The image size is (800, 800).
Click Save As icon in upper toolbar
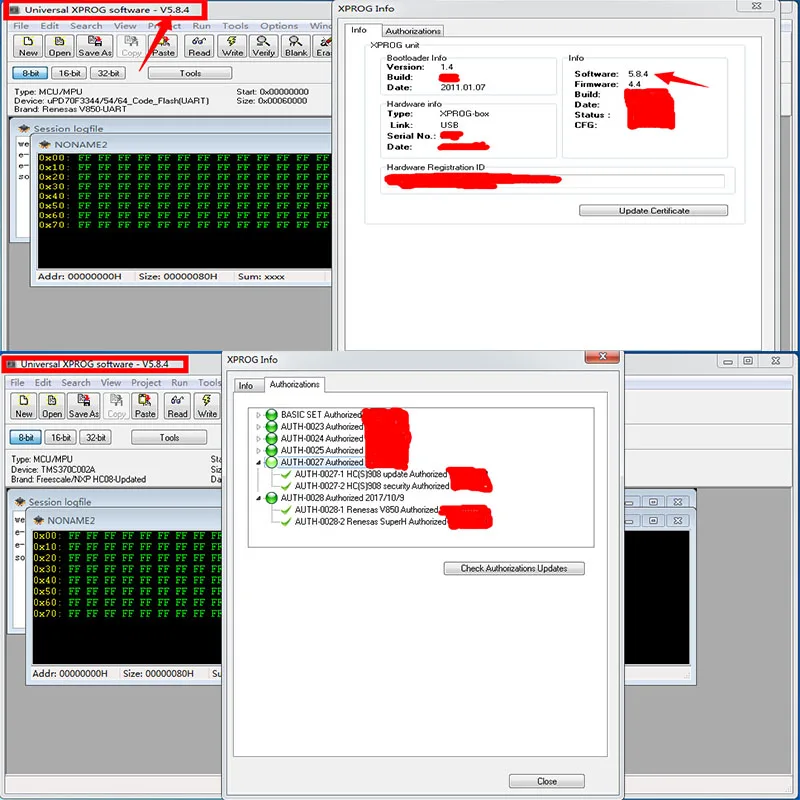point(94,46)
